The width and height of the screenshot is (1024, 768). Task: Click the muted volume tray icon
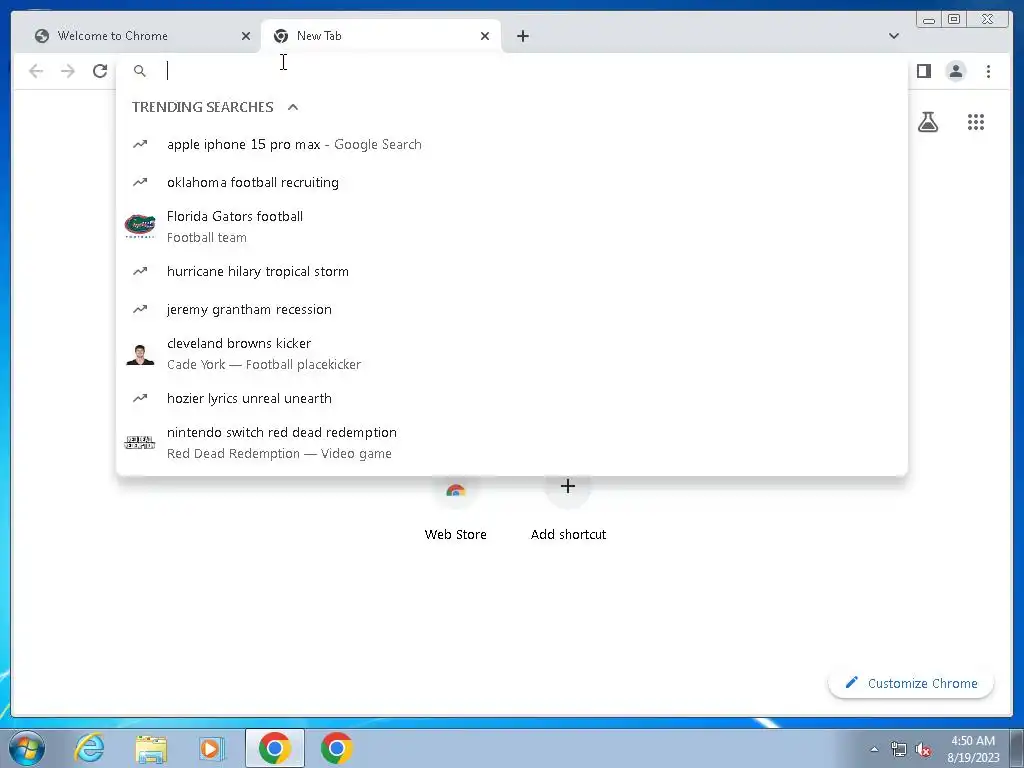(x=923, y=750)
